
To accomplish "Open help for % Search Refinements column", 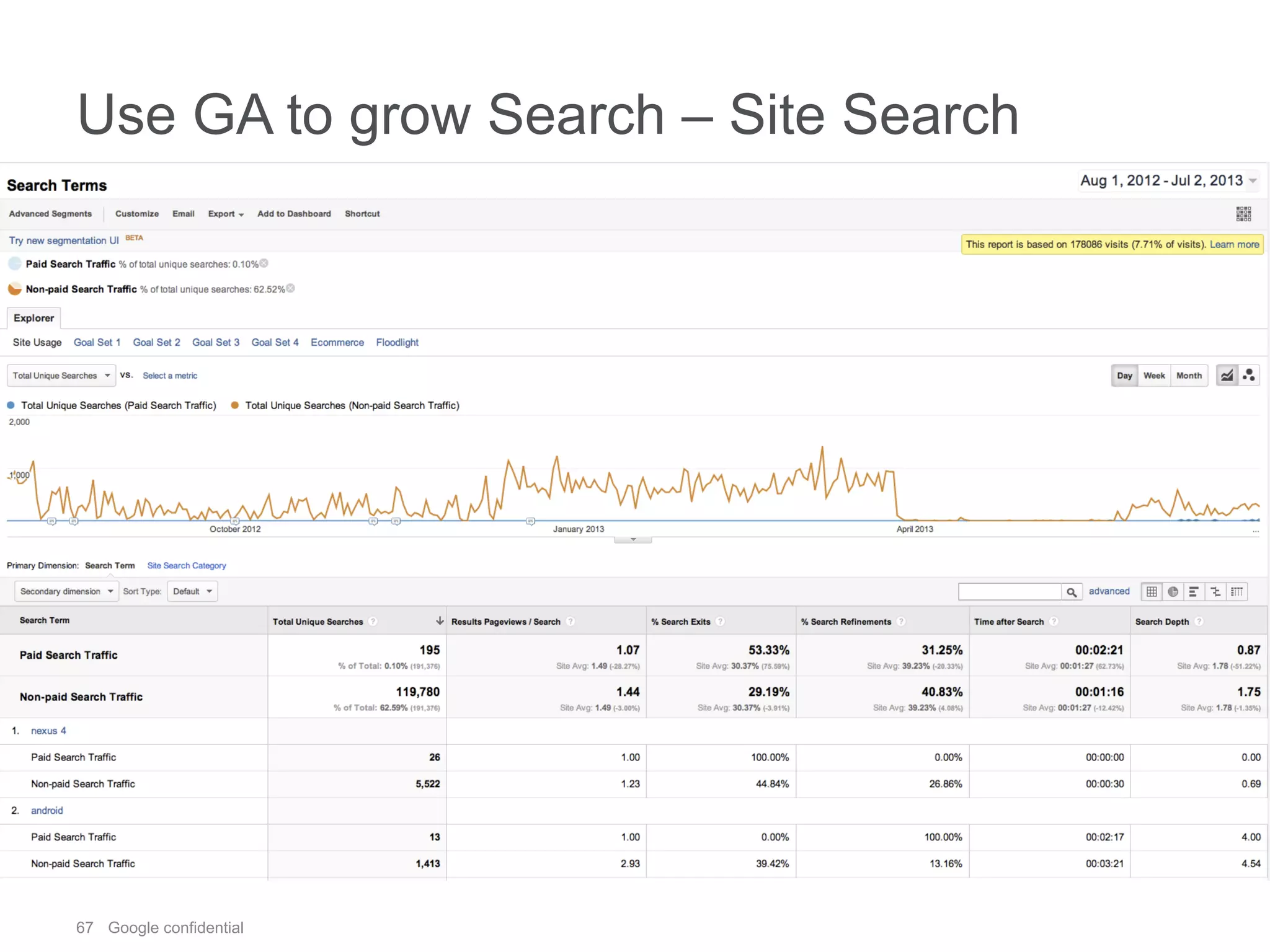I will 902,622.
